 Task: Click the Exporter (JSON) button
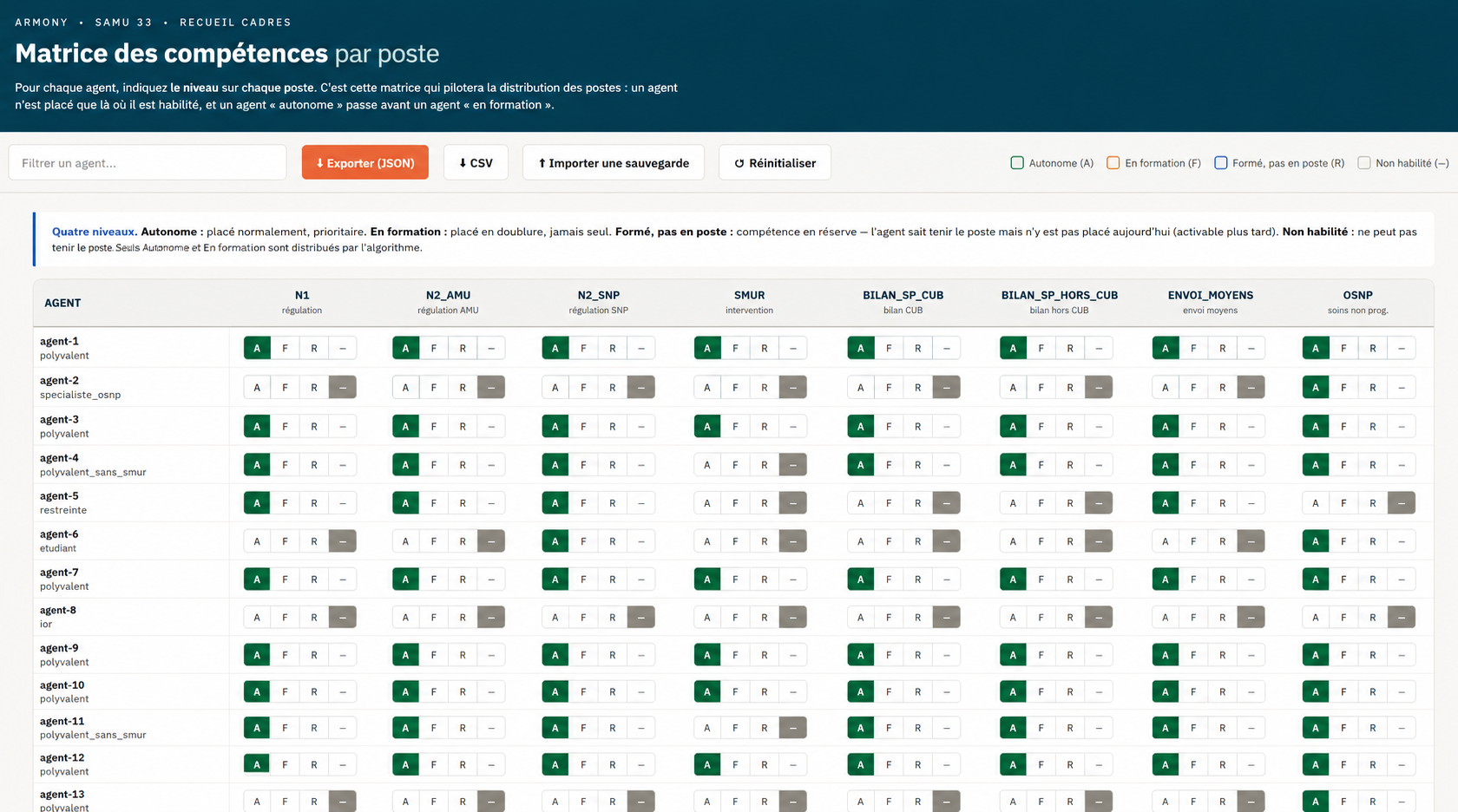[x=365, y=162]
